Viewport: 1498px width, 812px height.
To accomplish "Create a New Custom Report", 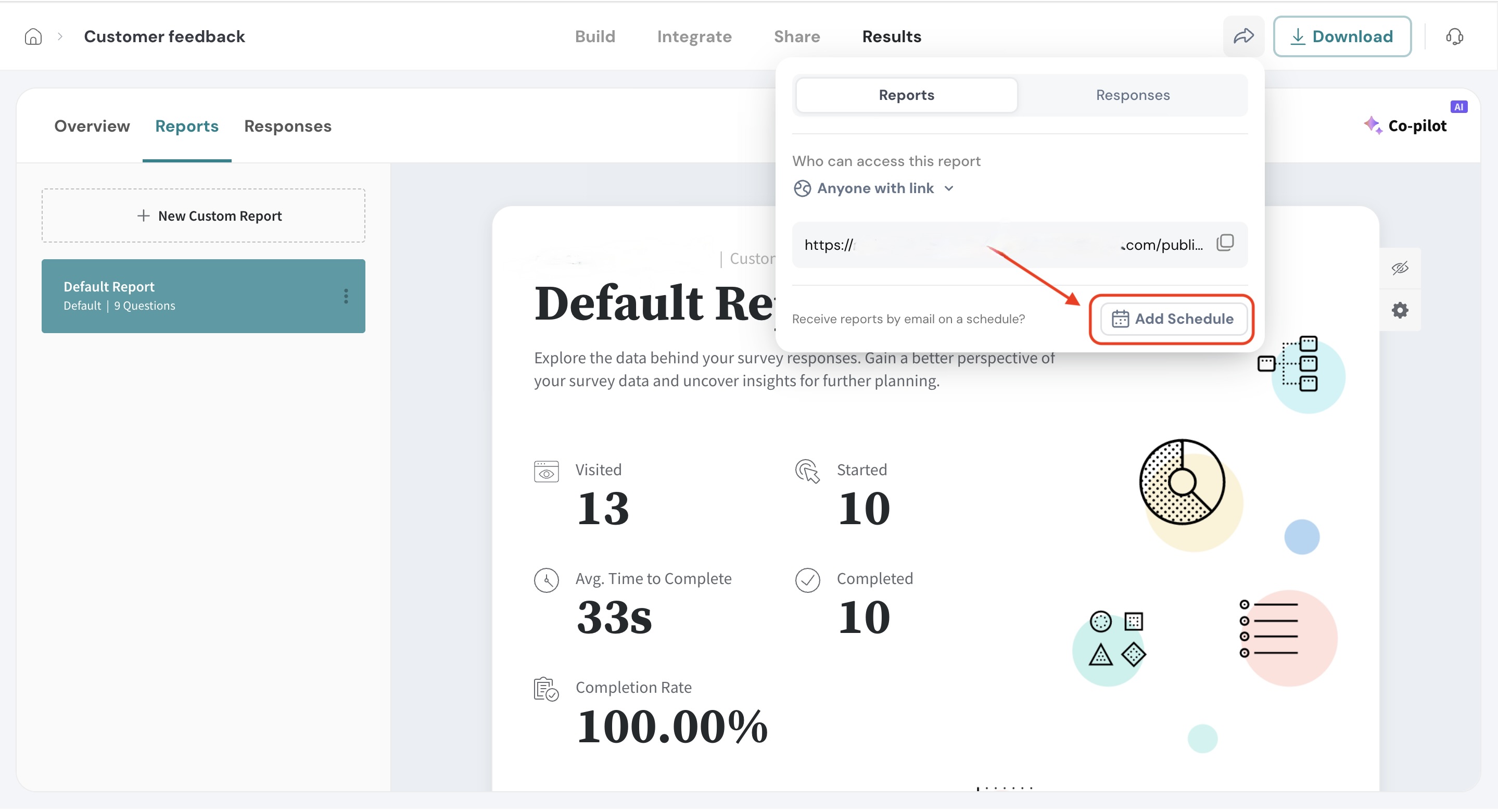I will 203,216.
